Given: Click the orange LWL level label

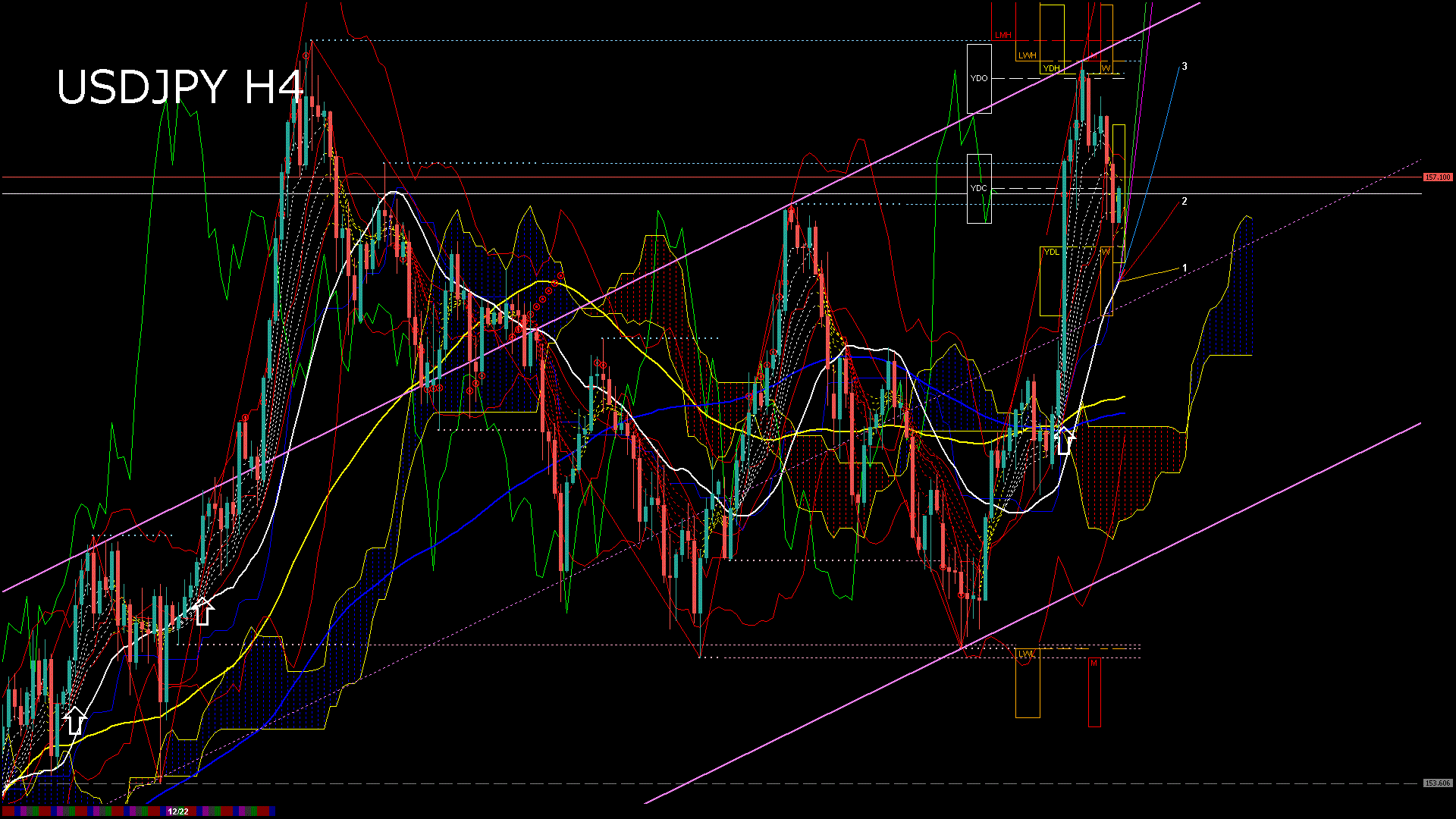Looking at the screenshot, I should tap(1026, 654).
